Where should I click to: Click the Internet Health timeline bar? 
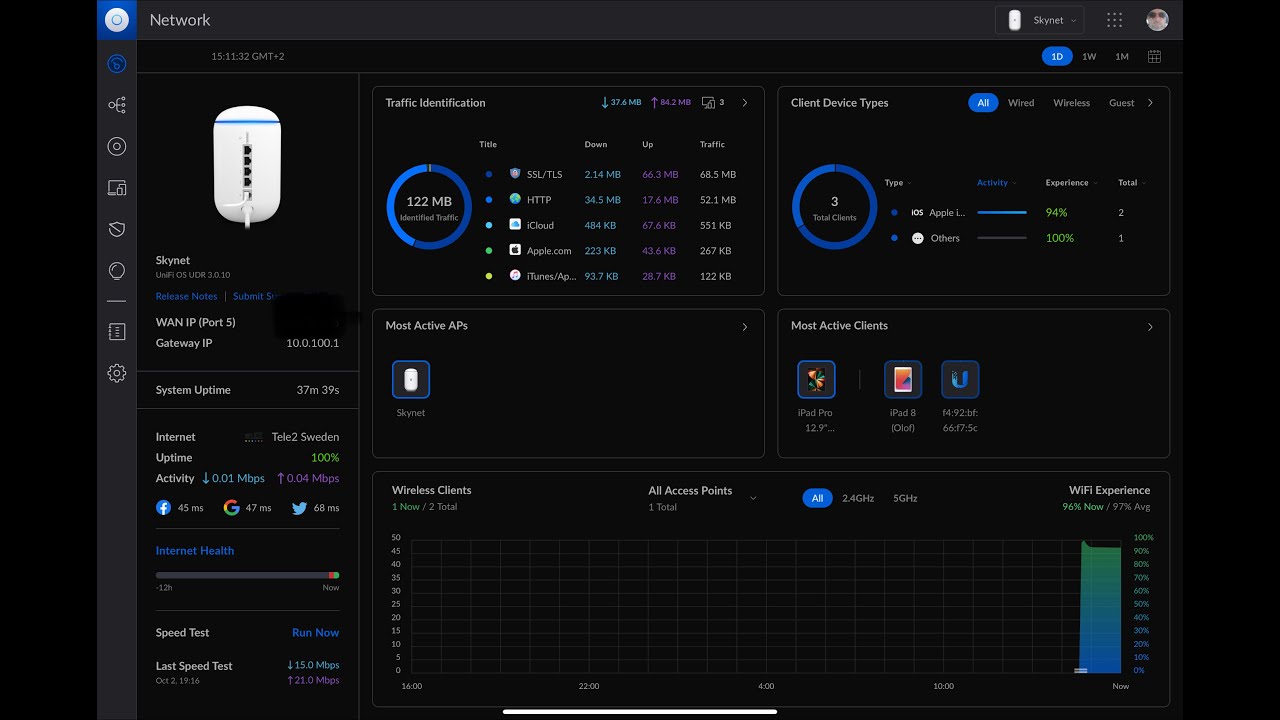pos(247,575)
